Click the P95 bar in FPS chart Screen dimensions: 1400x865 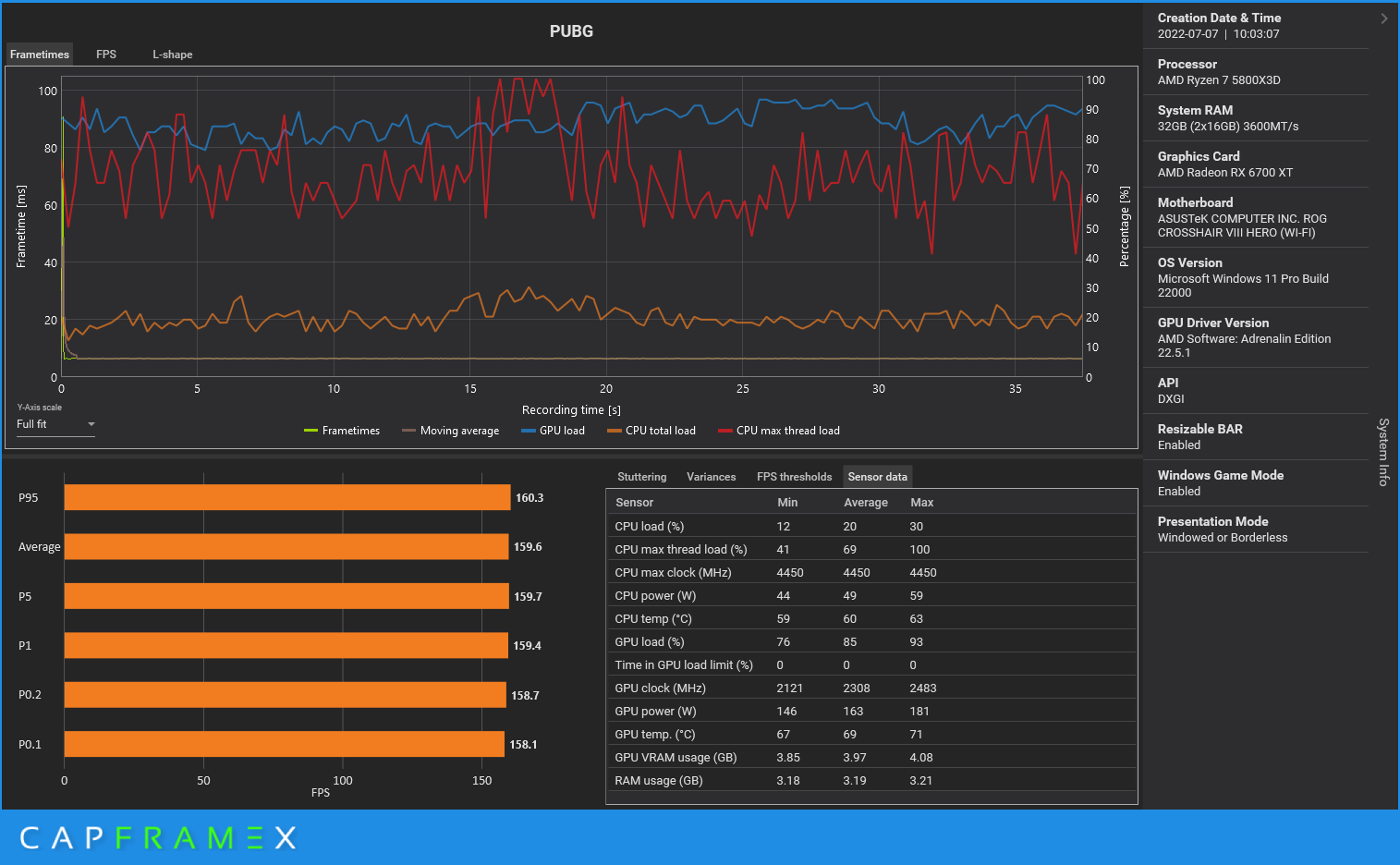(x=287, y=497)
